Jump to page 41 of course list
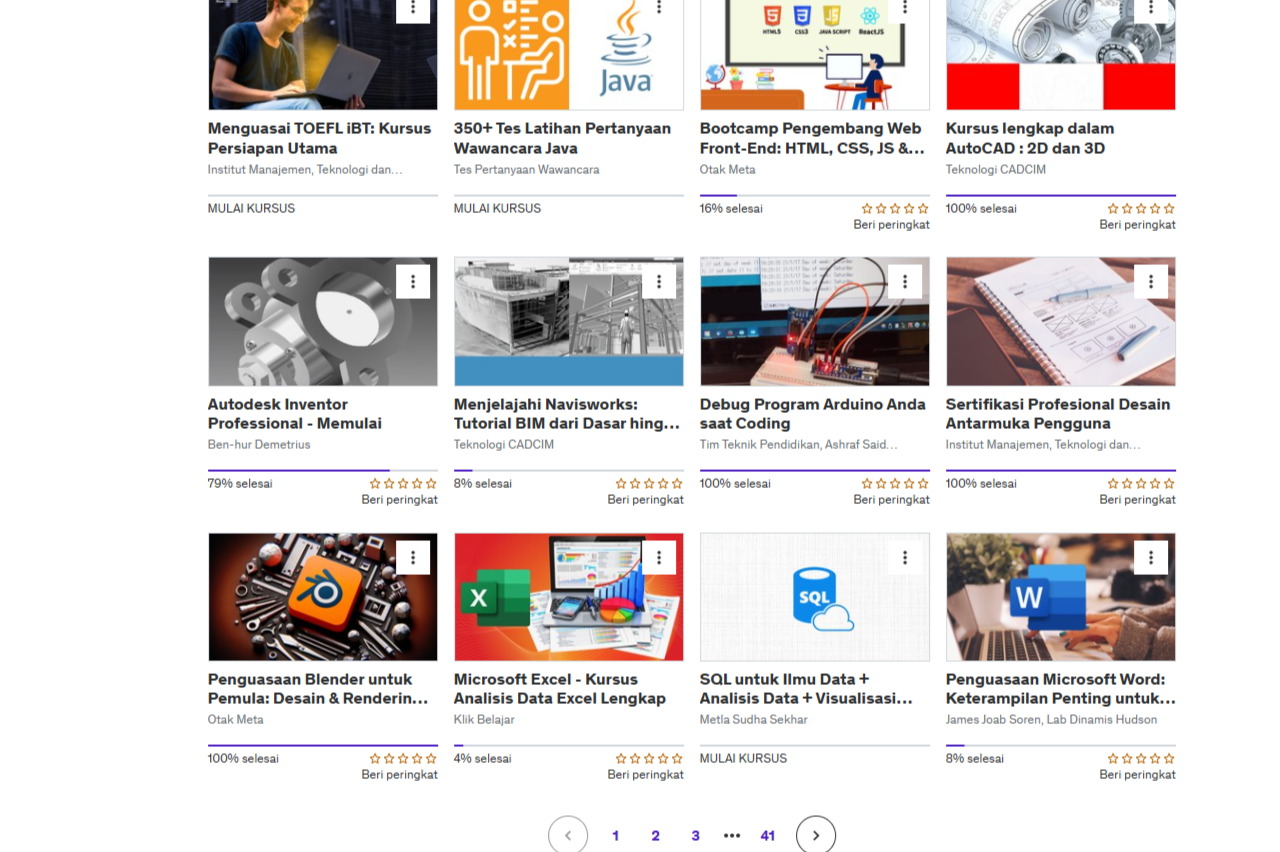Image resolution: width=1280 pixels, height=852 pixels. pos(767,836)
